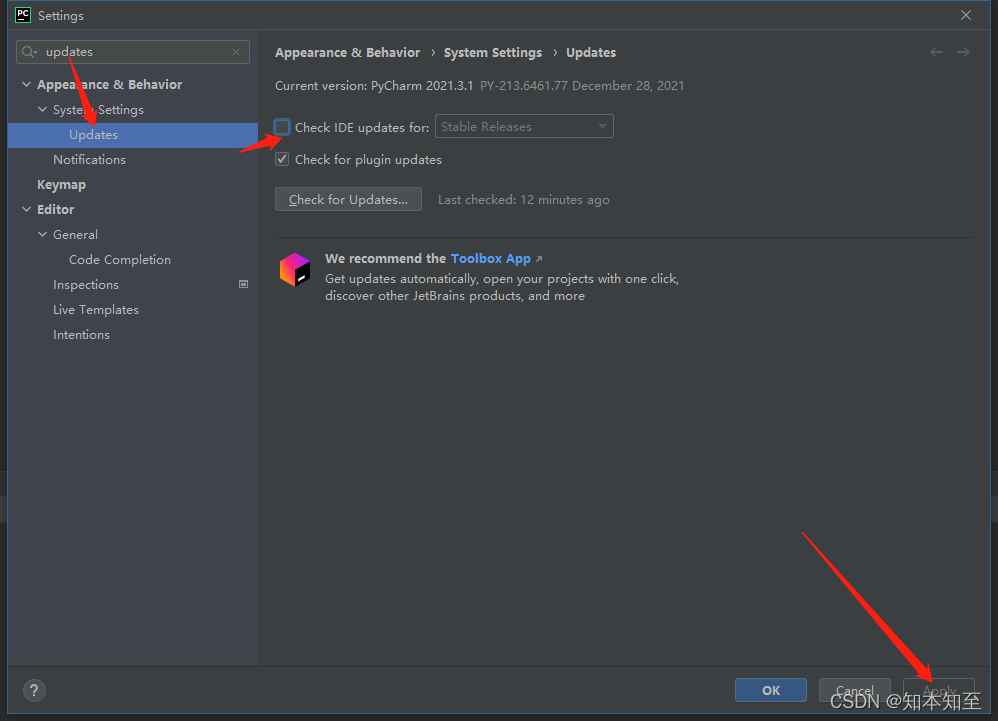Click the external link arrow after Toolbox App
The width and height of the screenshot is (998, 721).
(x=539, y=259)
